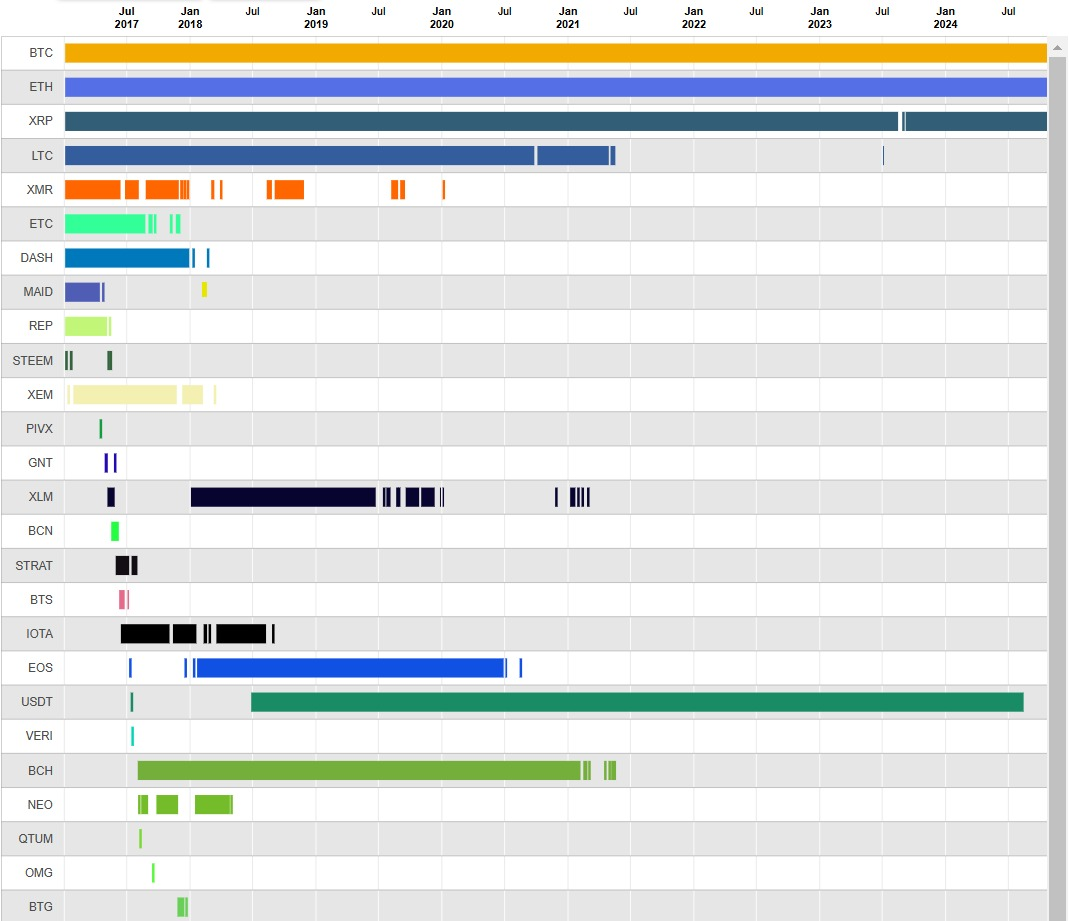Select the STEEM row label
This screenshot has width=1069, height=921.
33,361
